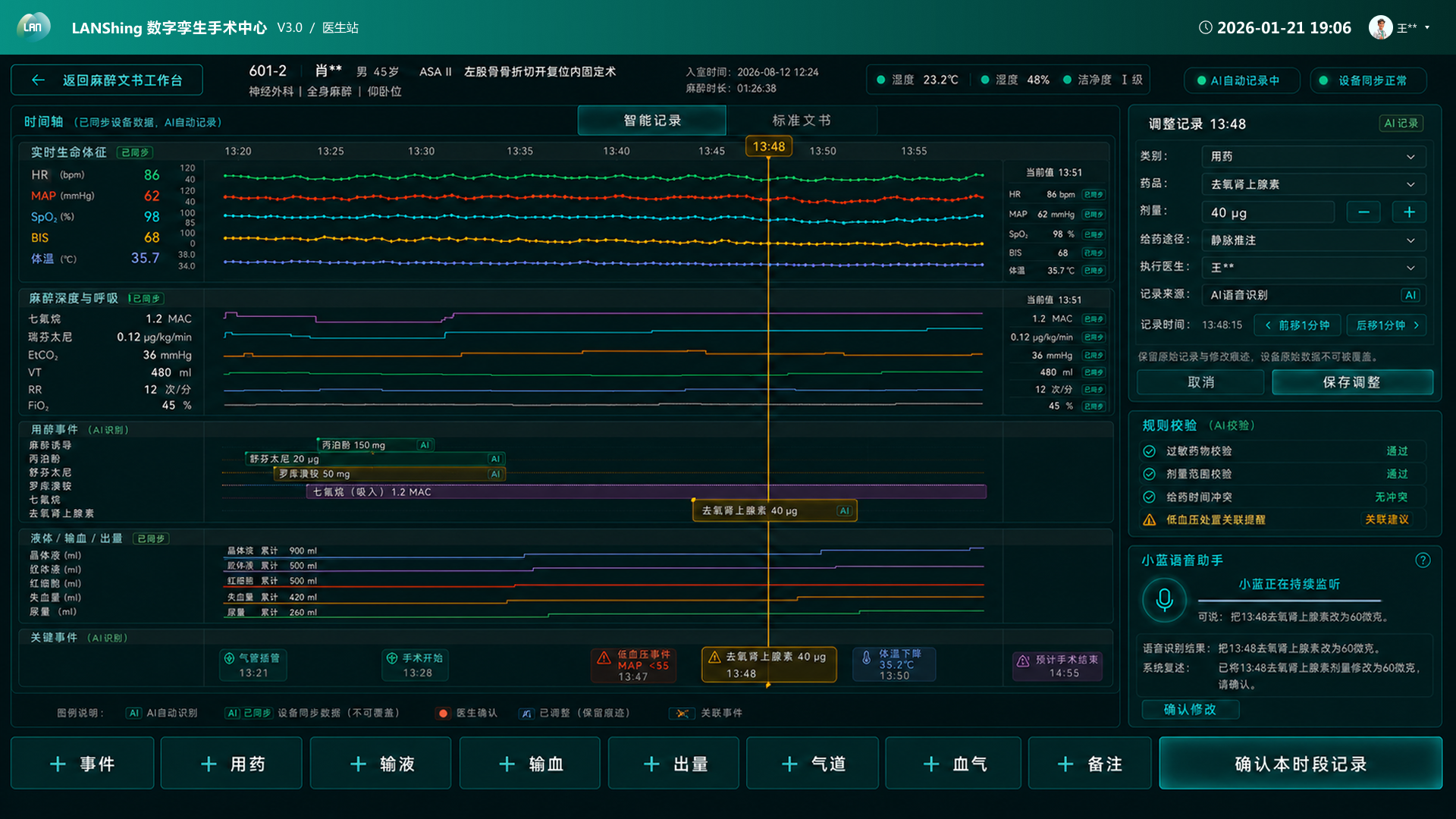Click the allergy check passed checkmark icon
Screen dimensions: 1456x819
[x=1150, y=451]
